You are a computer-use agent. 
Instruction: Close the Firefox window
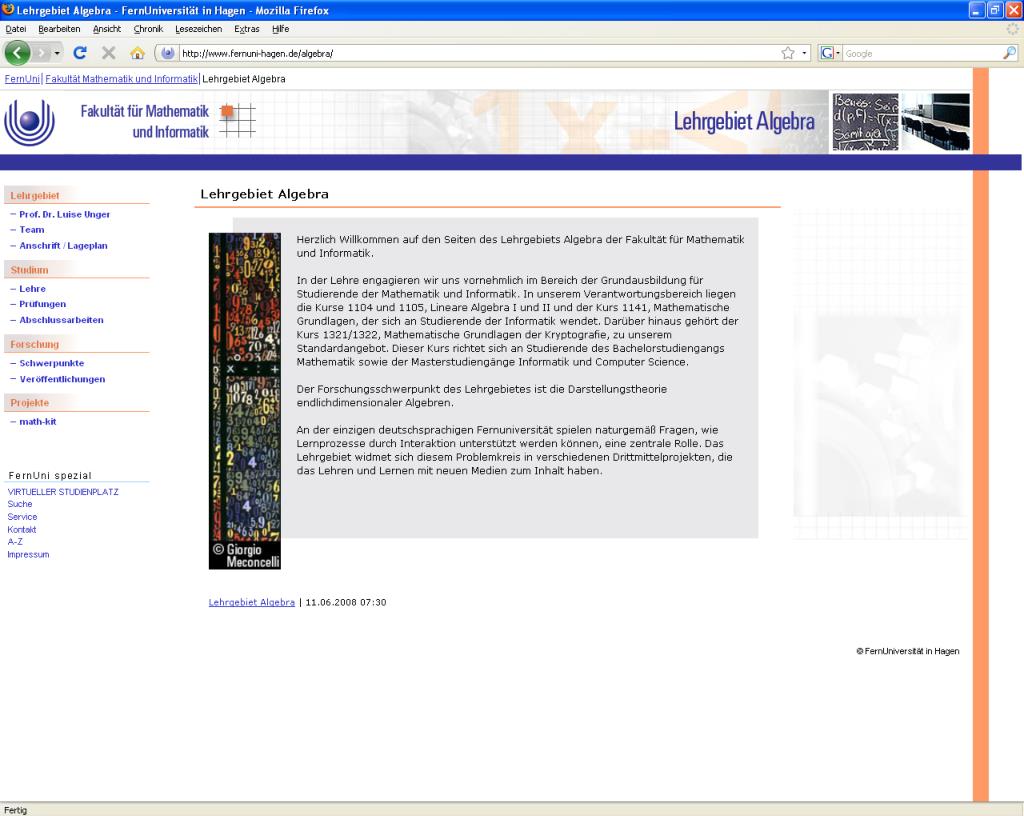pyautogui.click(x=1013, y=10)
